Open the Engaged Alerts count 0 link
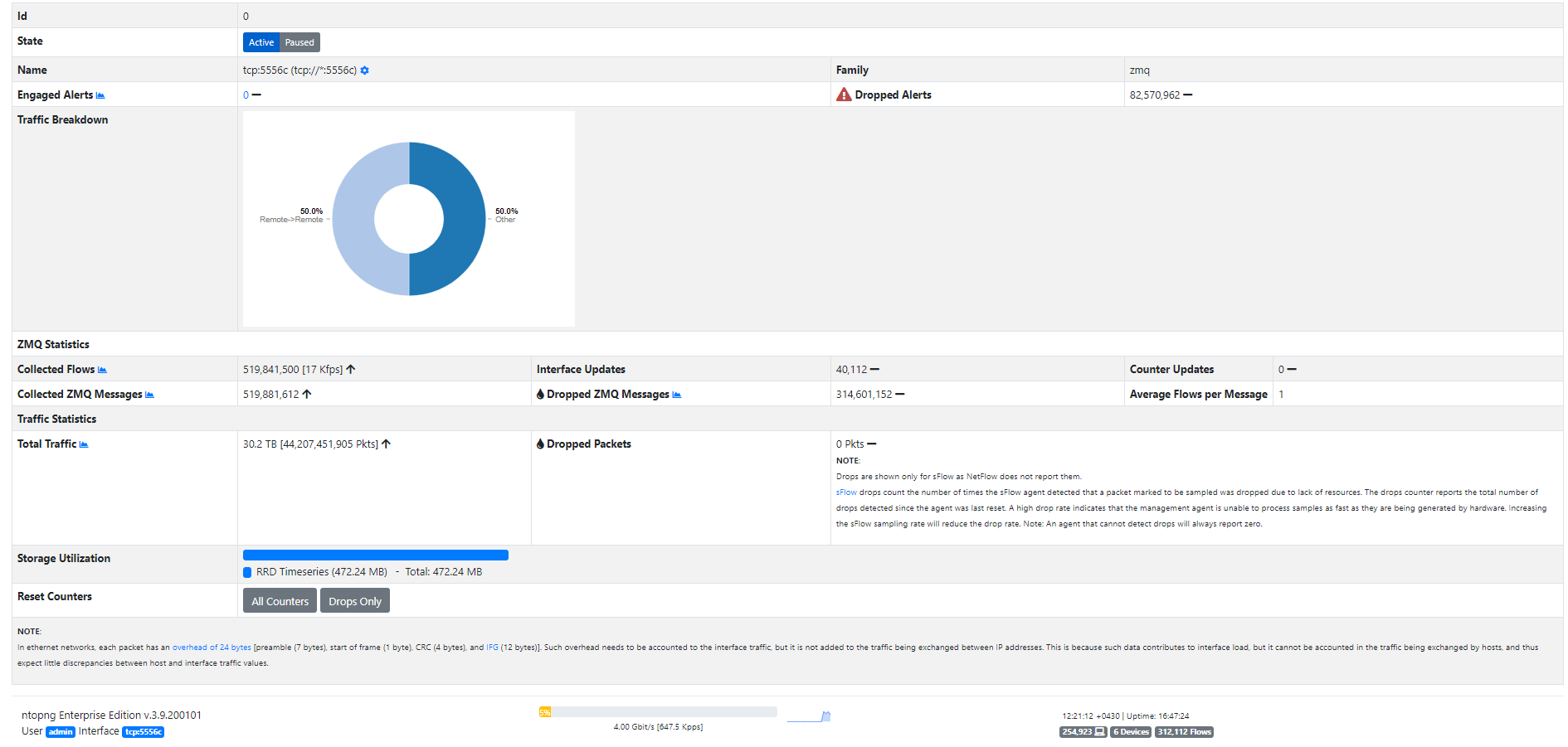 coord(246,95)
